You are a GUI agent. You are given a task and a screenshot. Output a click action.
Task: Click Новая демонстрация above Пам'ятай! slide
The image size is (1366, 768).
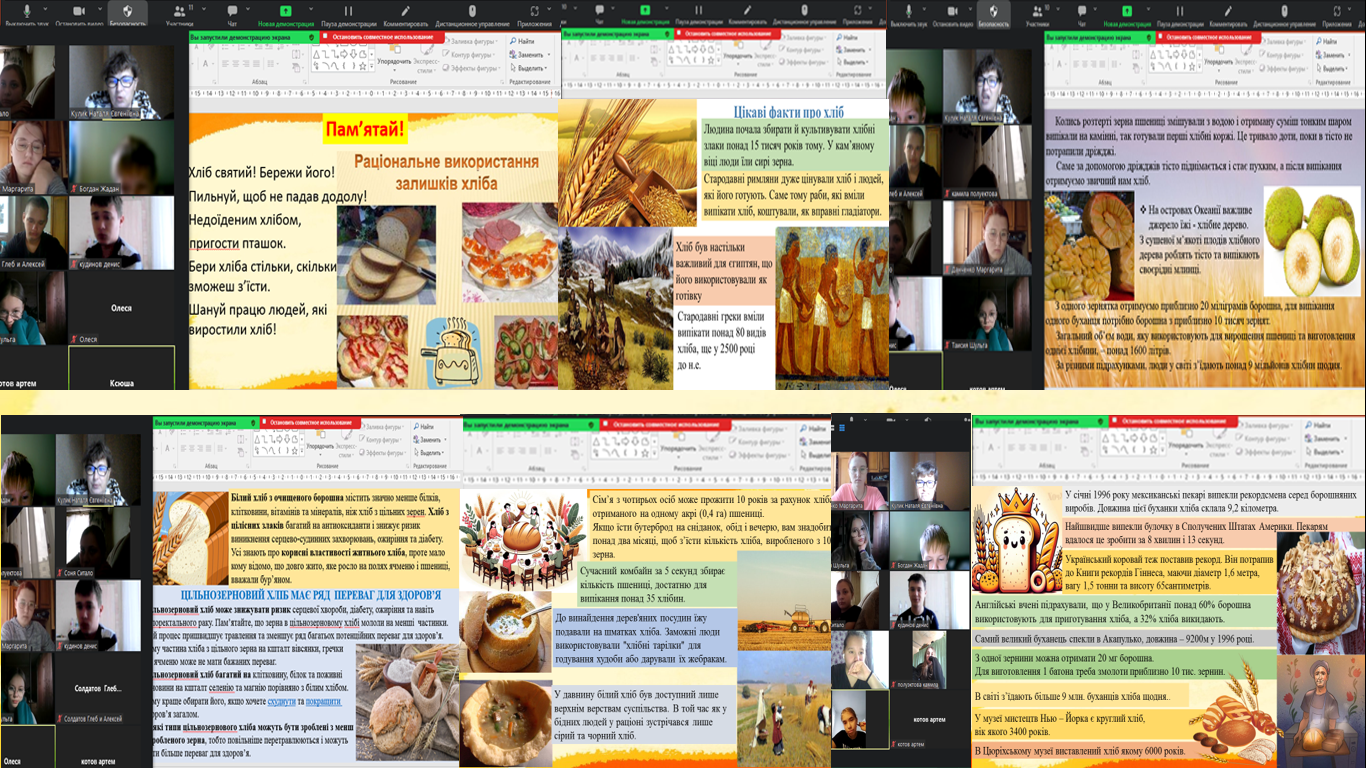click(x=286, y=14)
